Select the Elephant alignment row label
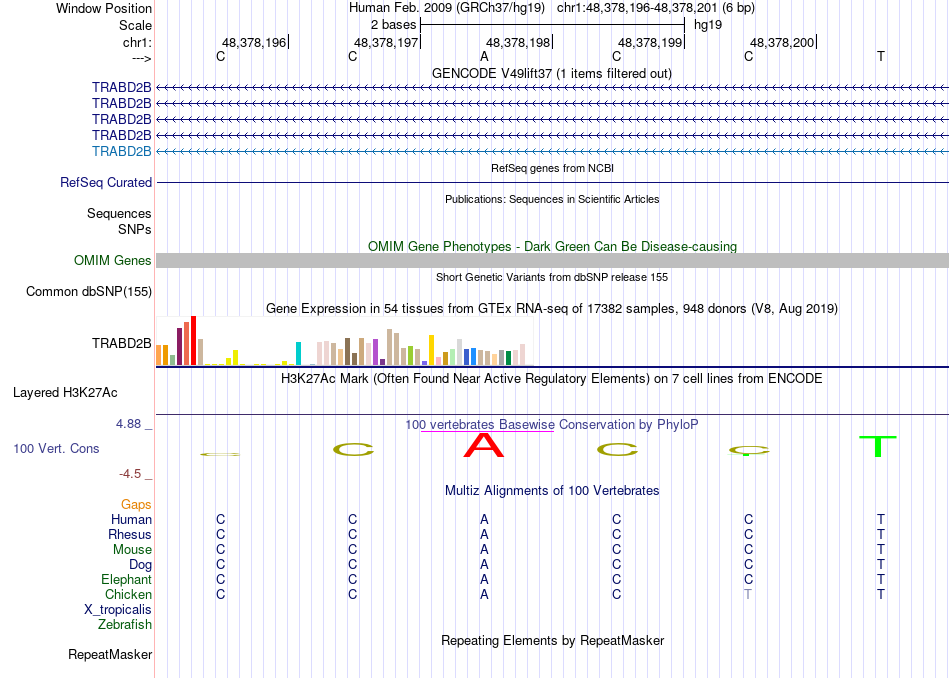 pyautogui.click(x=127, y=579)
